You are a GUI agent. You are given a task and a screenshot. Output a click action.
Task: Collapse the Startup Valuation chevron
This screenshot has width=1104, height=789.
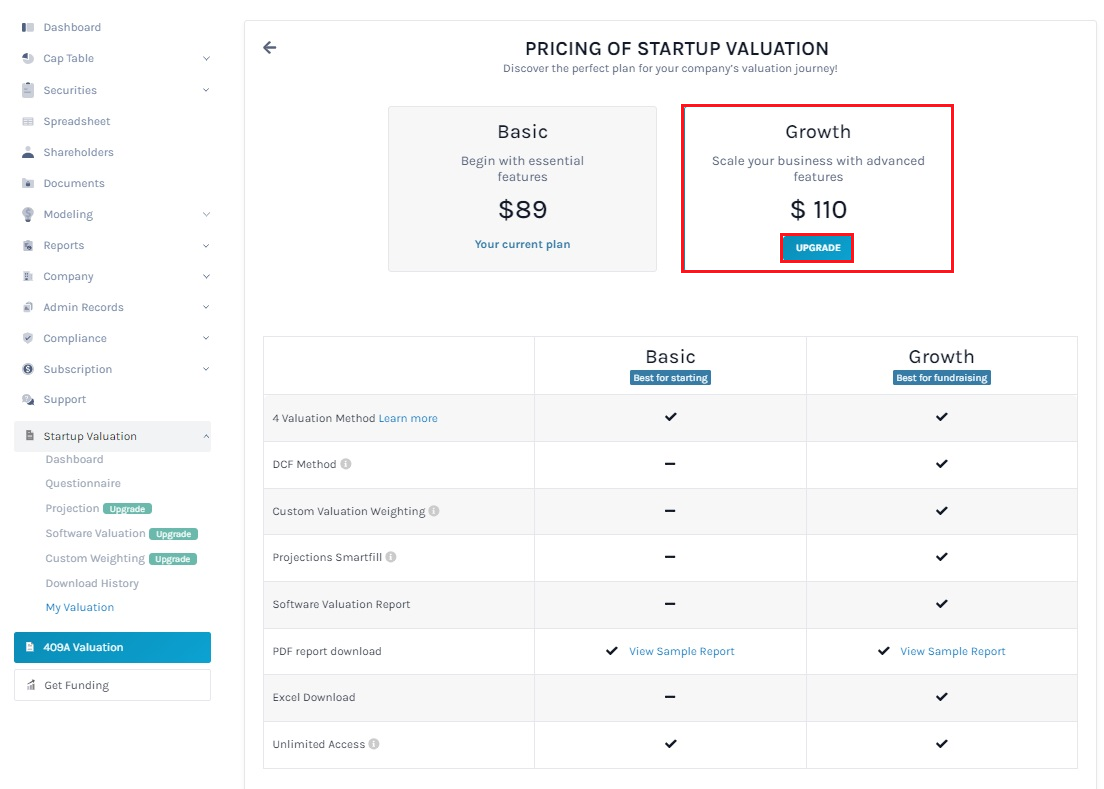[x=206, y=436]
